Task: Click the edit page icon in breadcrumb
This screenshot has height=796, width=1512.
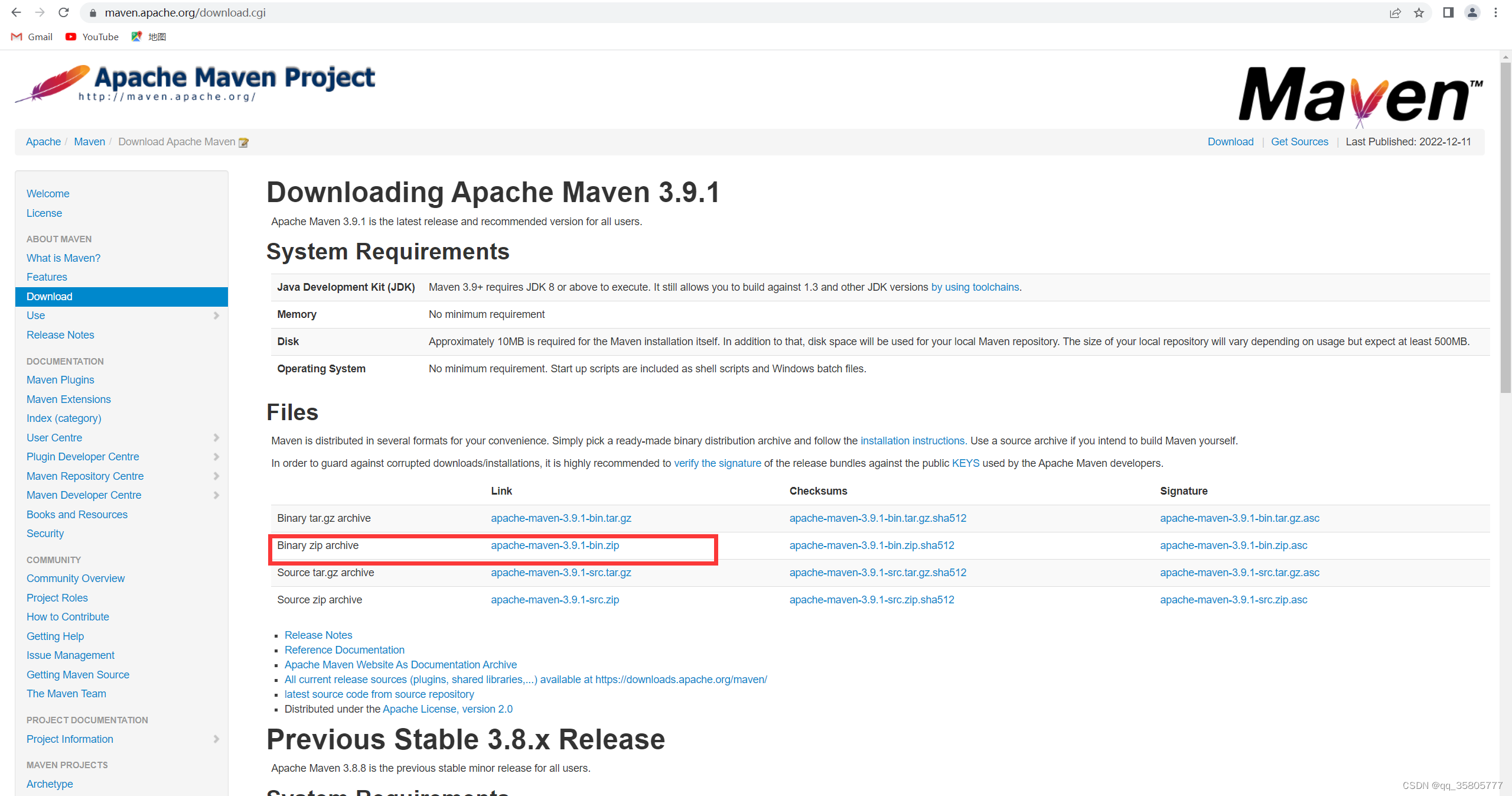Action: [243, 142]
